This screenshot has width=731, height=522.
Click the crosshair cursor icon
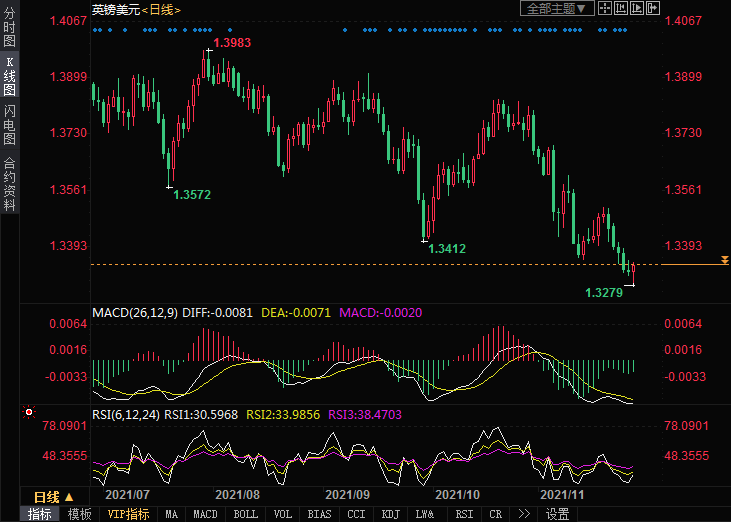point(607,8)
